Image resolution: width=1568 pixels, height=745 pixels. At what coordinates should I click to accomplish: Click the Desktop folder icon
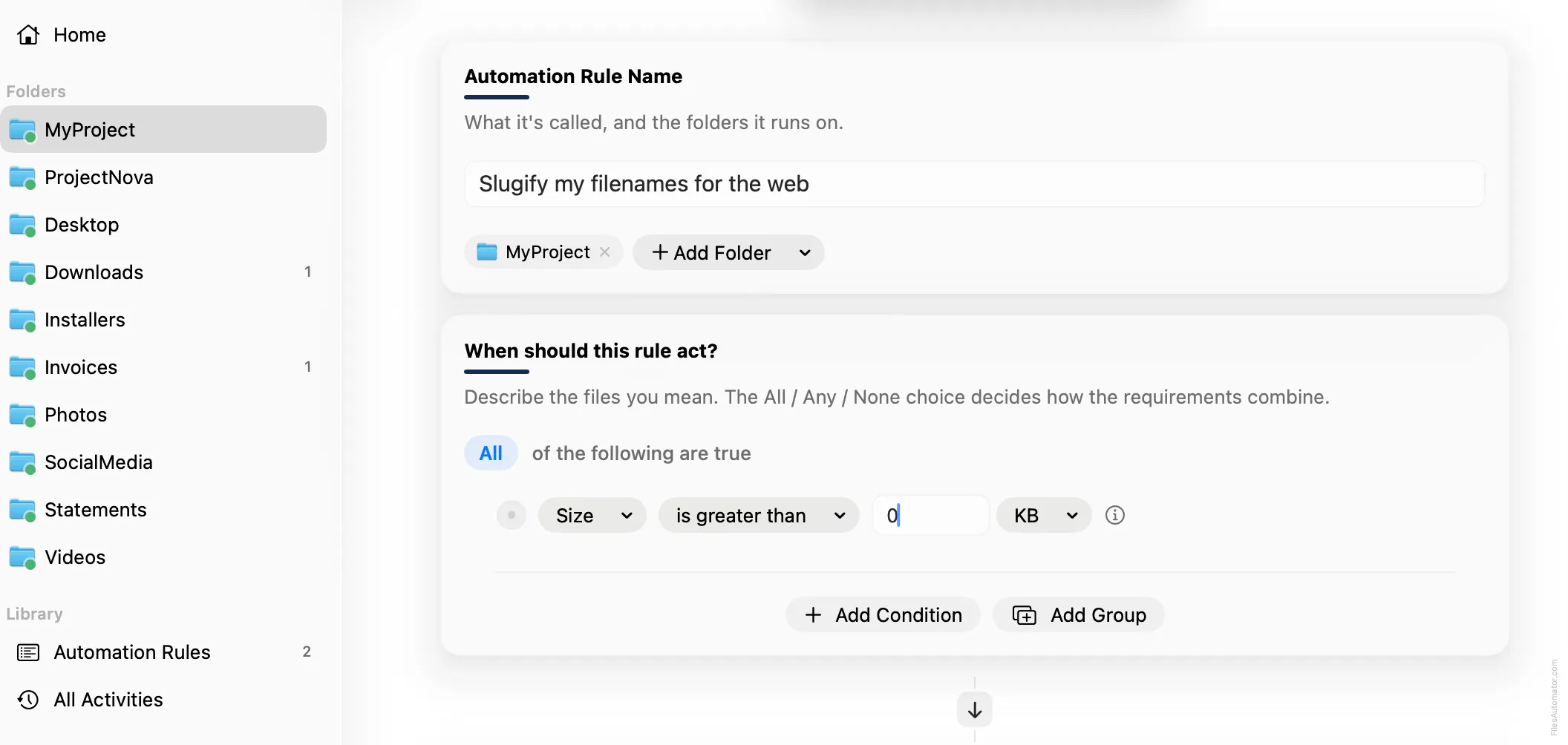(x=22, y=226)
